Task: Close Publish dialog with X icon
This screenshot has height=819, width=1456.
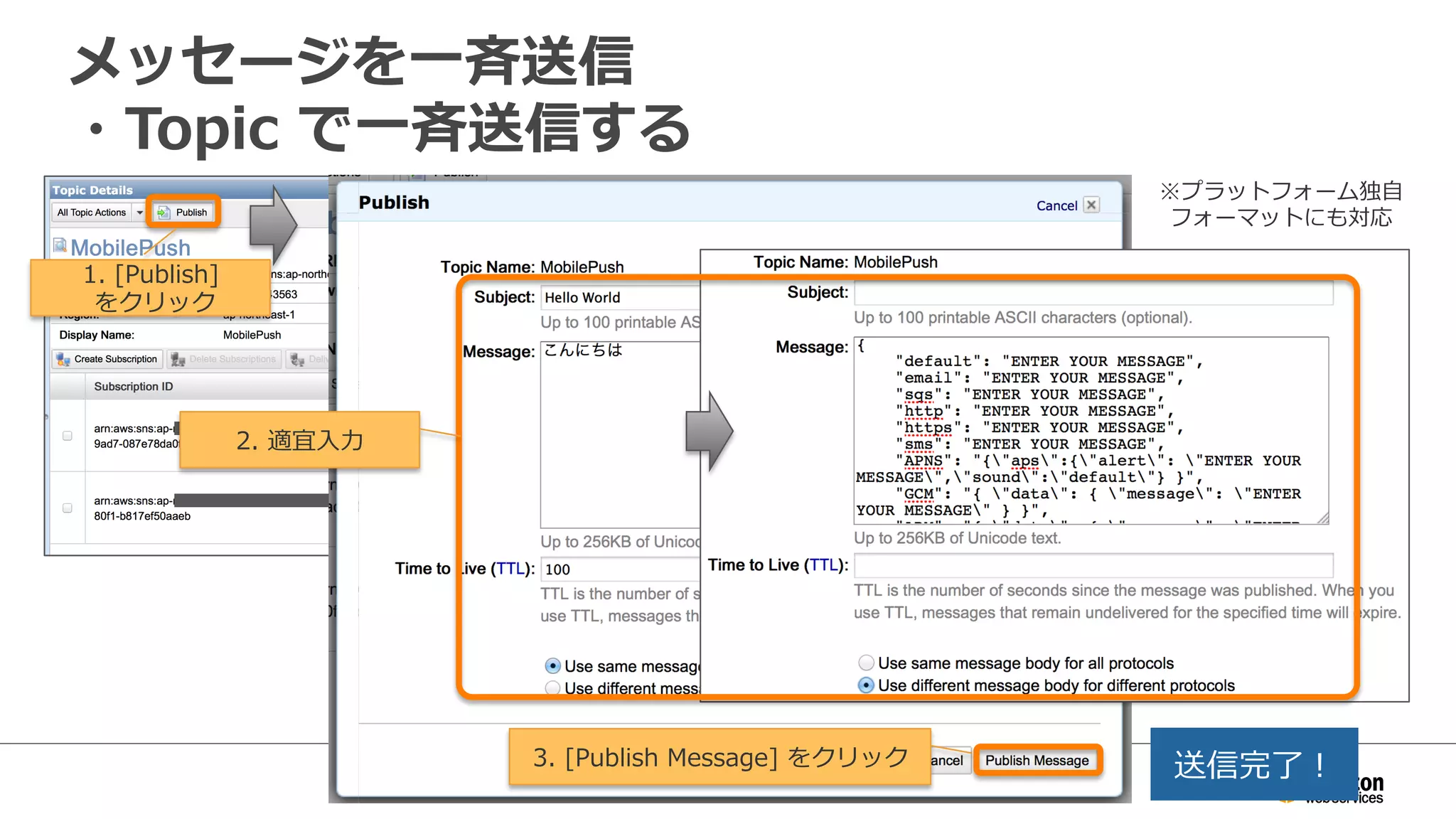Action: coord(1091,205)
